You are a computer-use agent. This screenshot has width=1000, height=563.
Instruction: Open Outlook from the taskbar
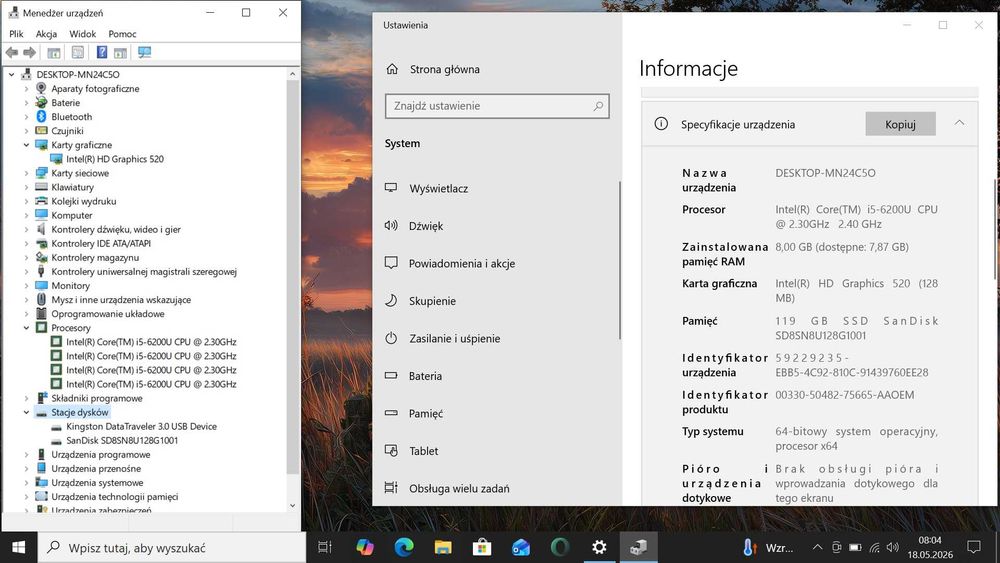[x=521, y=547]
